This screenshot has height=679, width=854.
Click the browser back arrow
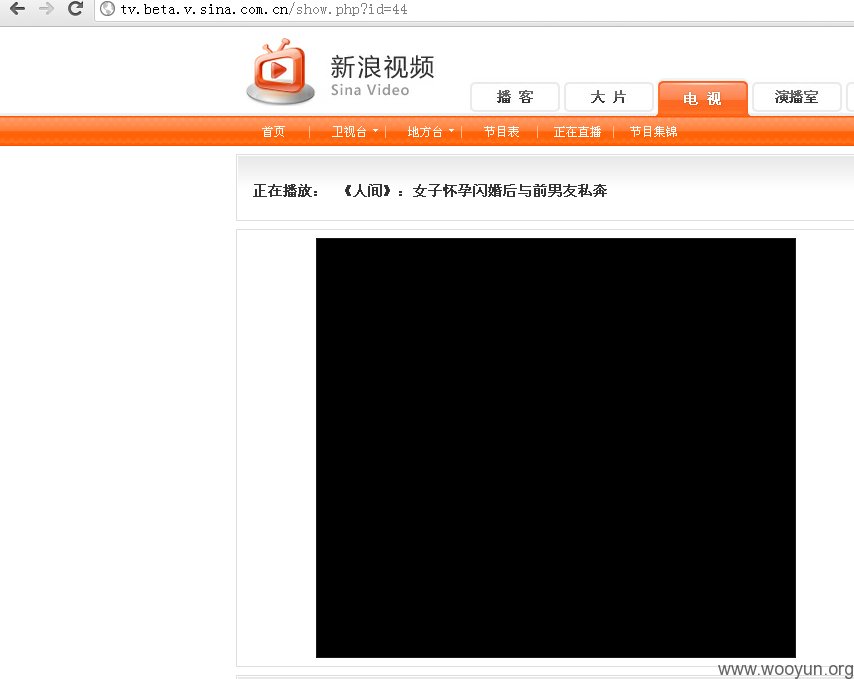(17, 9)
